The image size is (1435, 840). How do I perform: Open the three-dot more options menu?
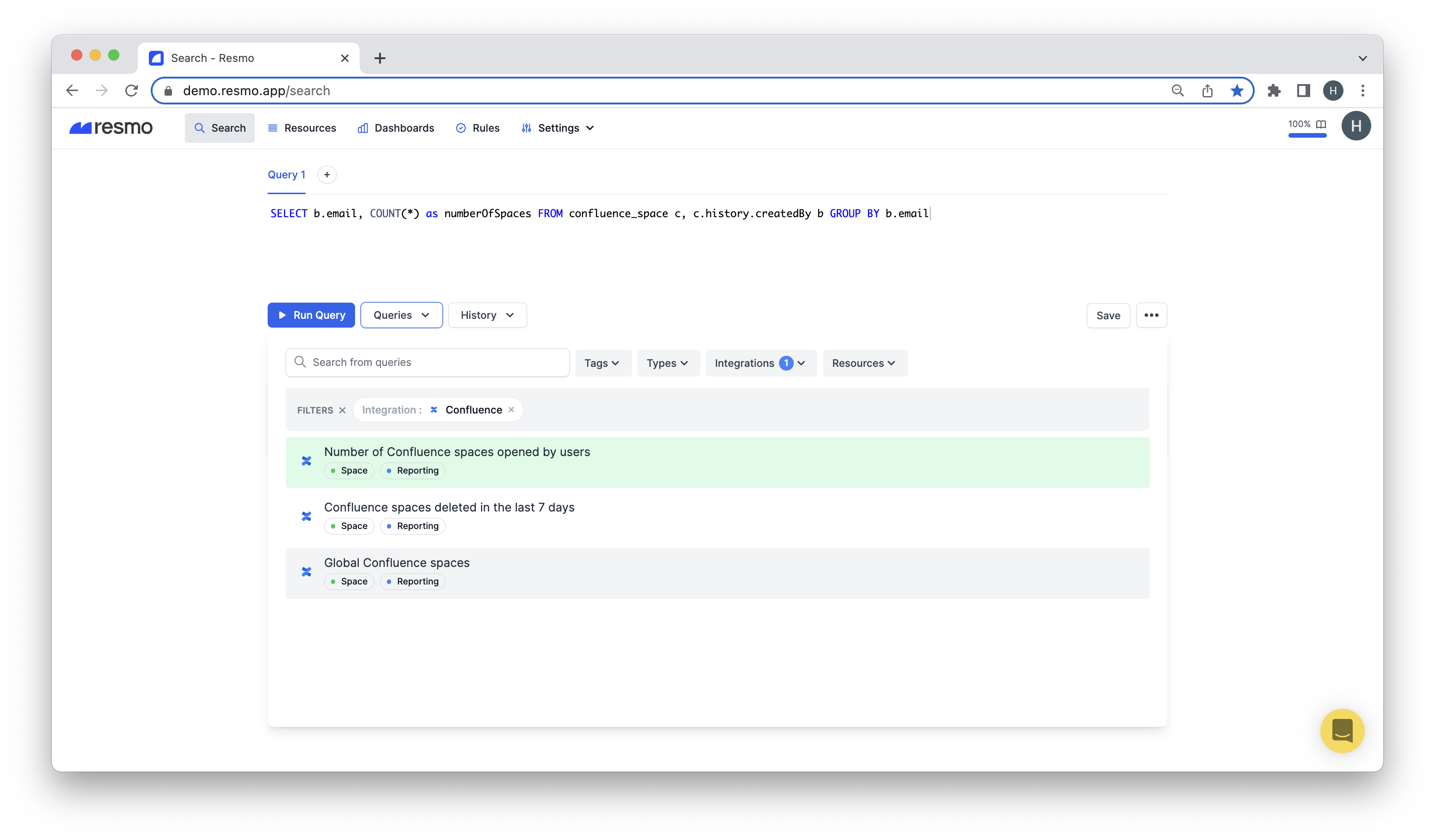(x=1152, y=315)
